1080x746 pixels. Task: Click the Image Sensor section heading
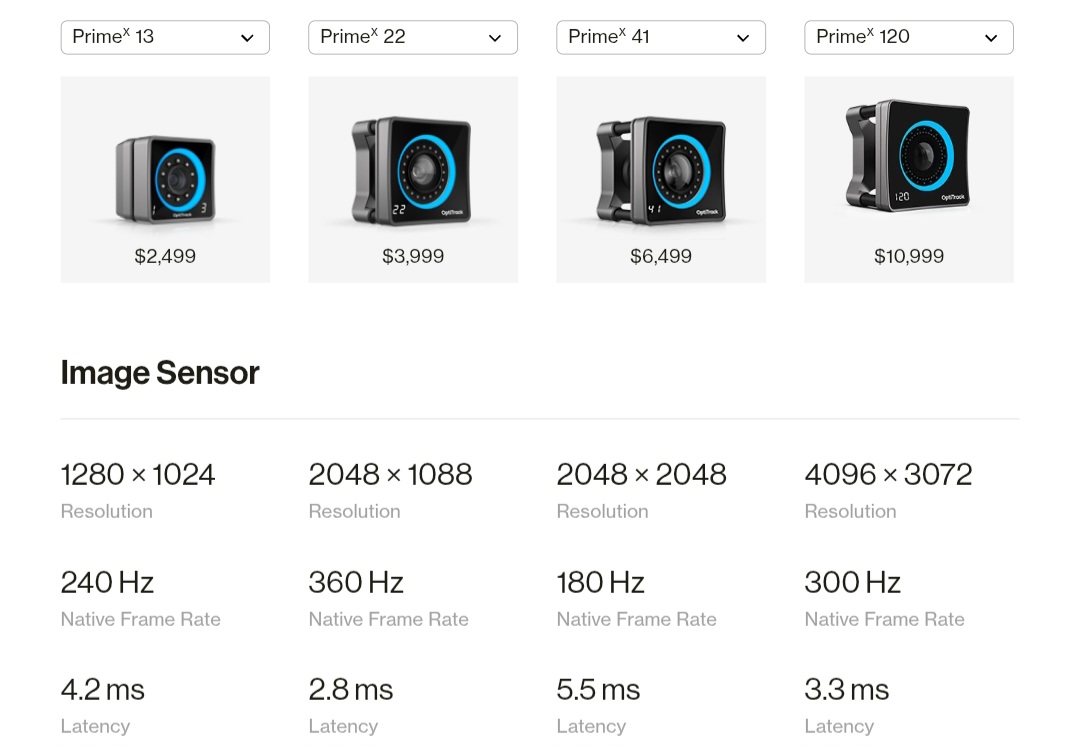(160, 373)
